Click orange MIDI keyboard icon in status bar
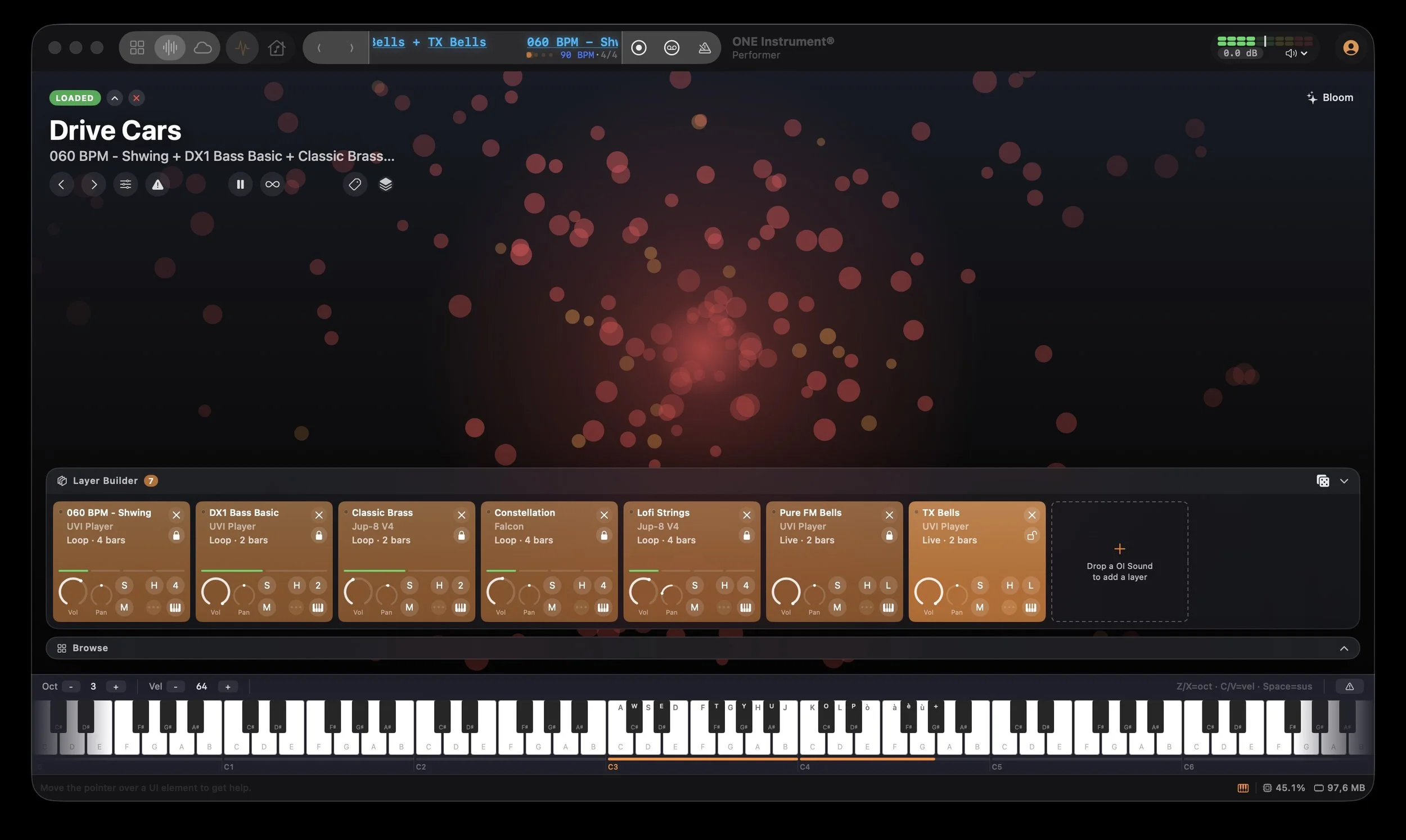 pos(1243,788)
